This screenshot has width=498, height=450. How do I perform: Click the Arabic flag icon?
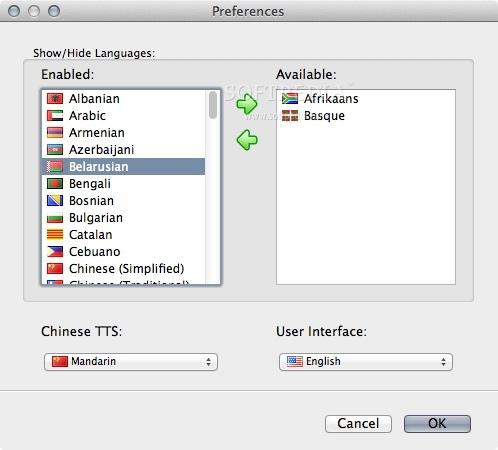pyautogui.click(x=55, y=115)
